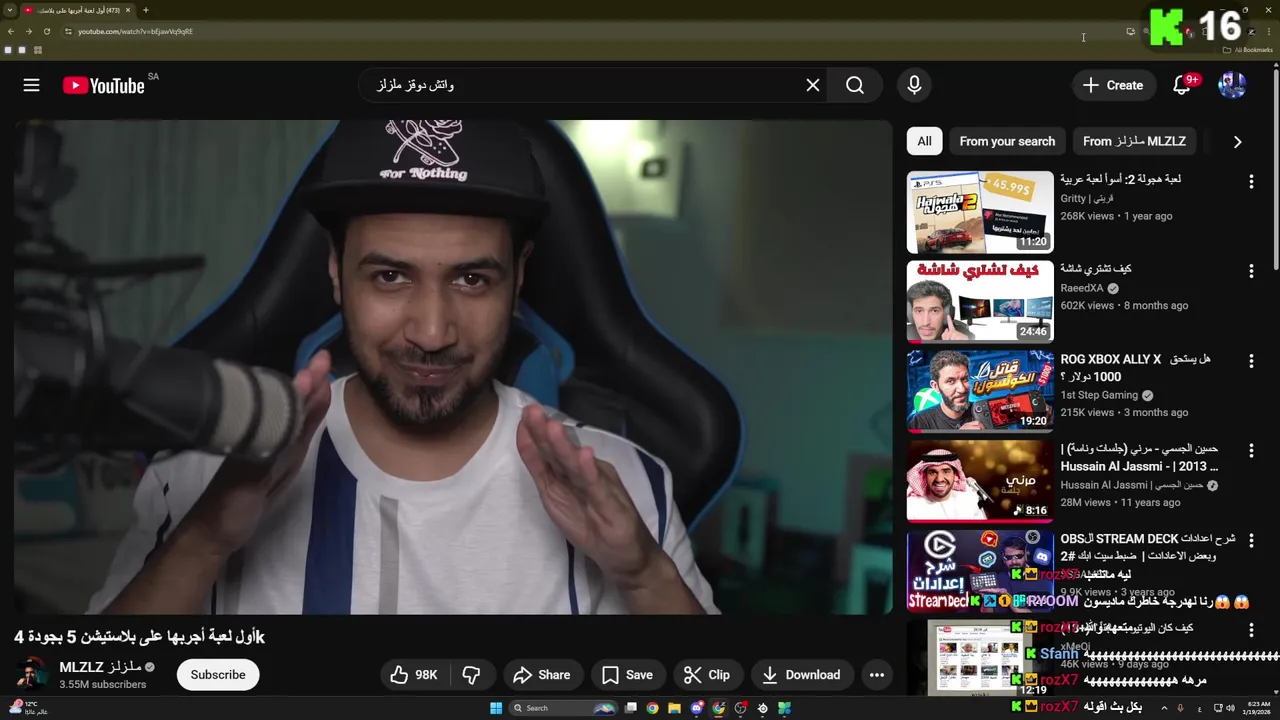Open the Create menu
The image size is (1280, 720).
tap(1113, 86)
